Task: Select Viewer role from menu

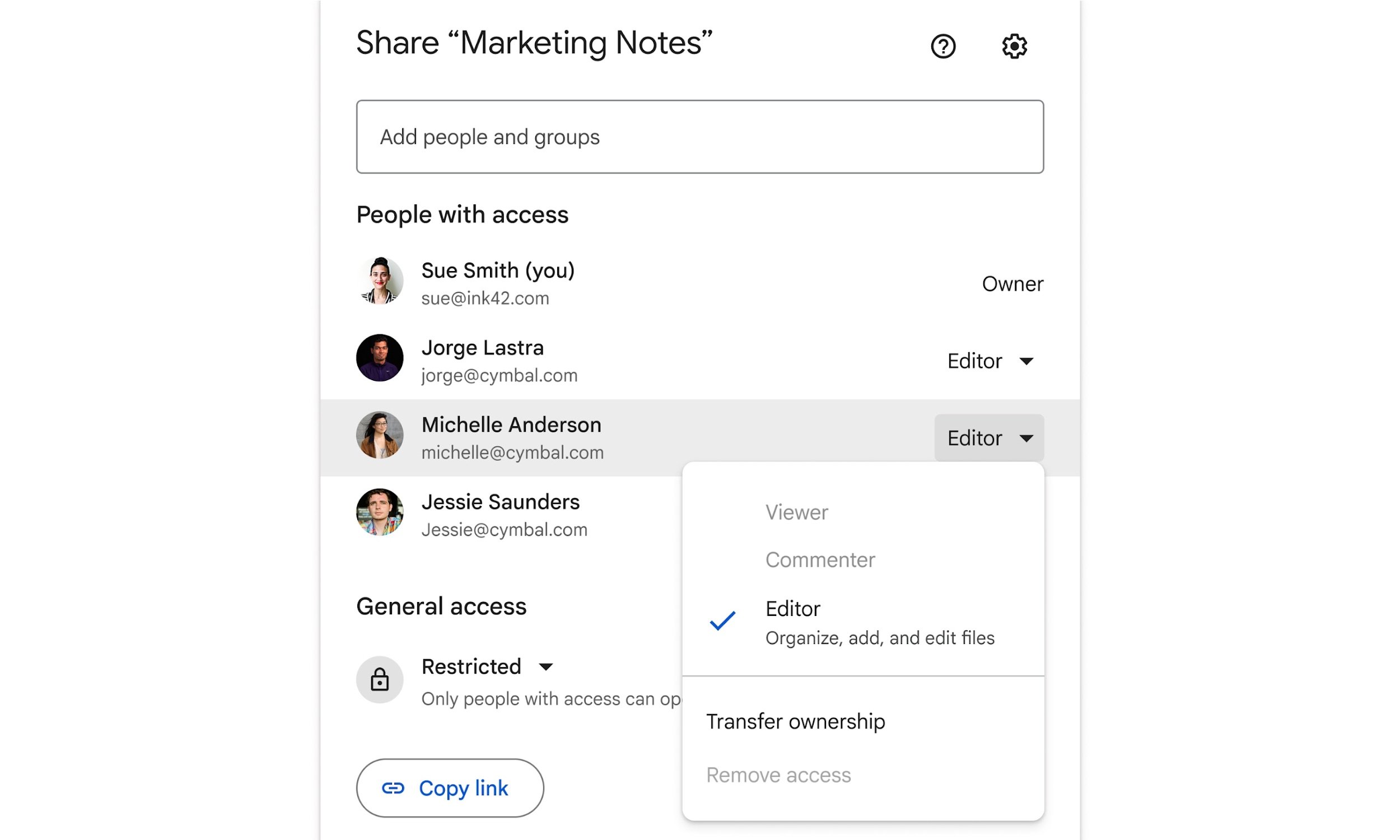Action: click(x=796, y=512)
